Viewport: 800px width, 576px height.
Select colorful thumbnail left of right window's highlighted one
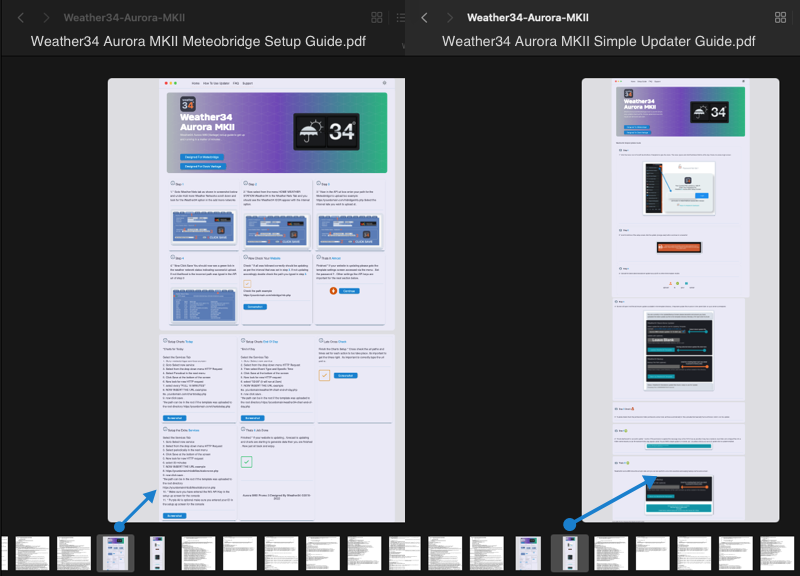(x=528, y=553)
